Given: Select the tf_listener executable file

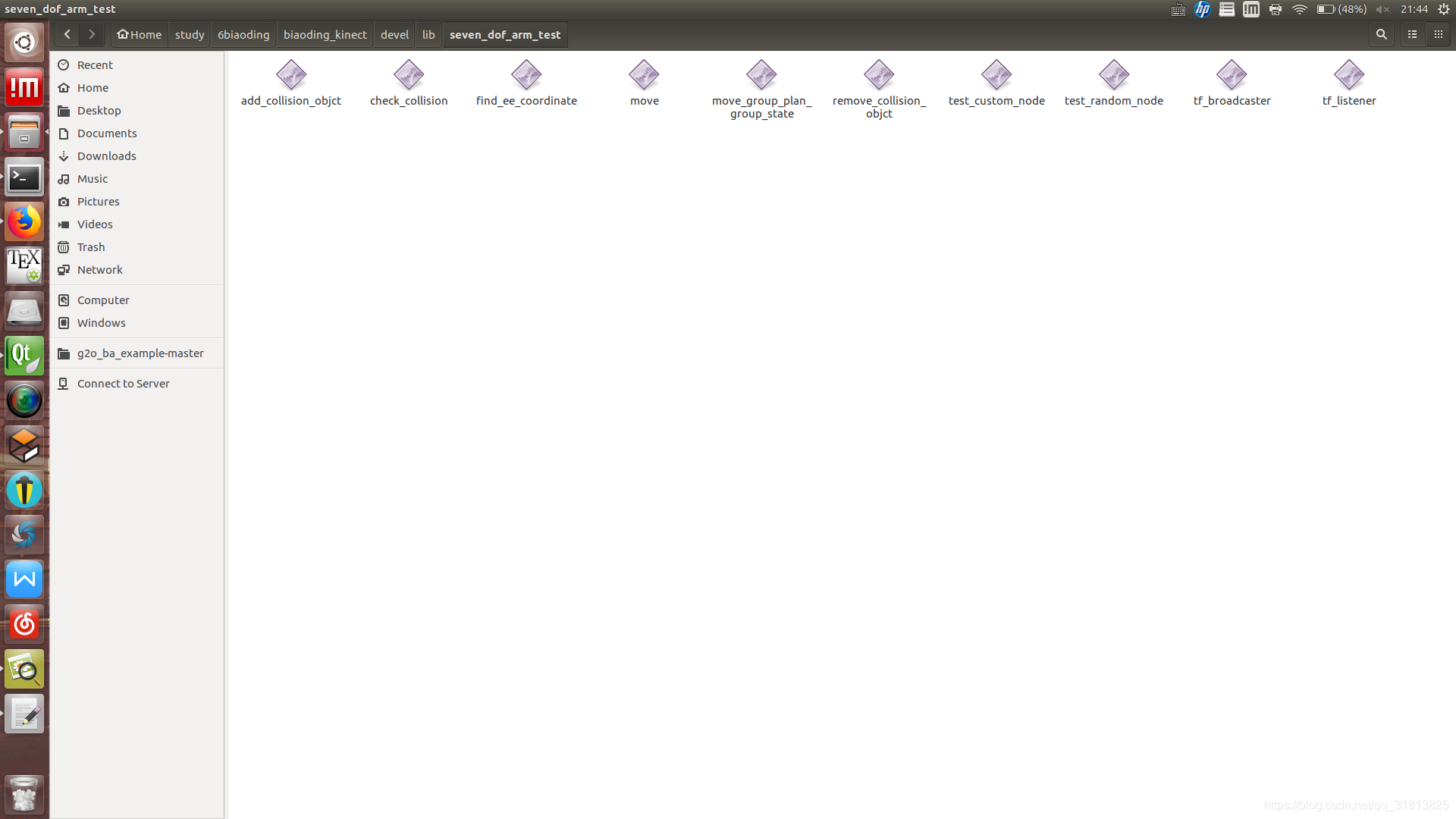Looking at the screenshot, I should (x=1348, y=76).
